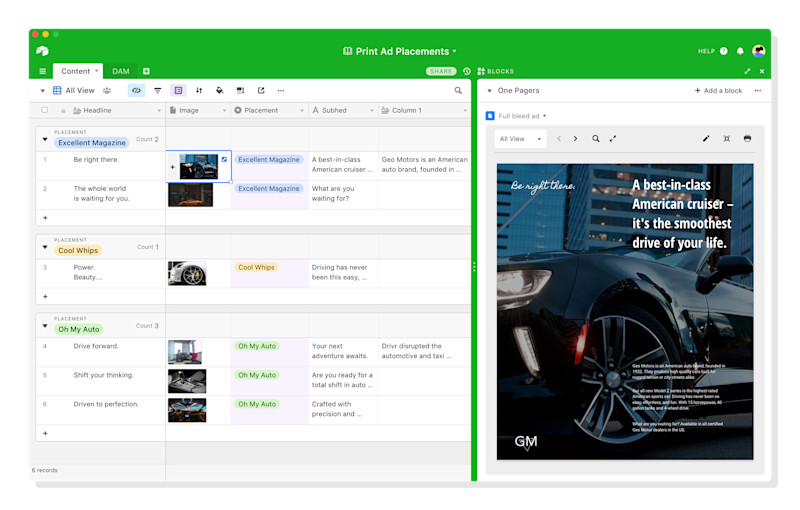
Task: Click the share view export icon
Action: tap(261, 90)
